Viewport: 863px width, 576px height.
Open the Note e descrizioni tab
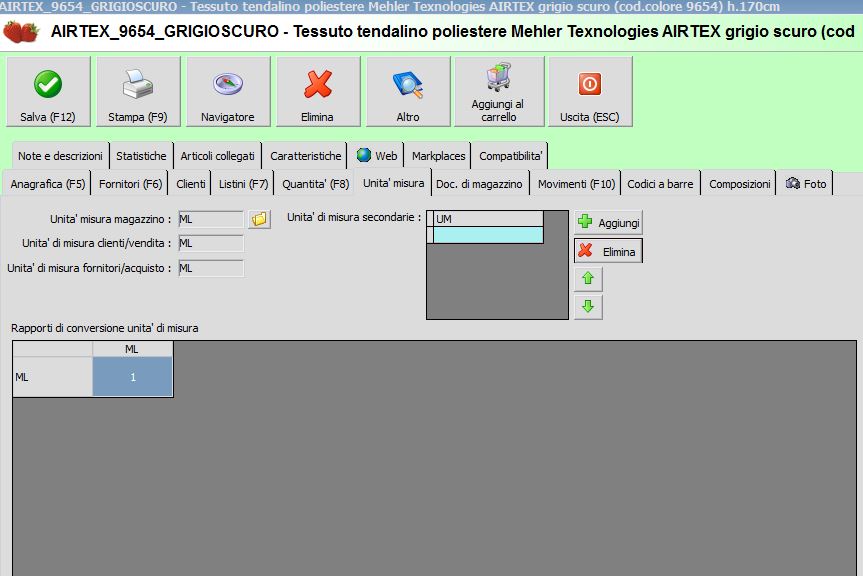pos(60,156)
